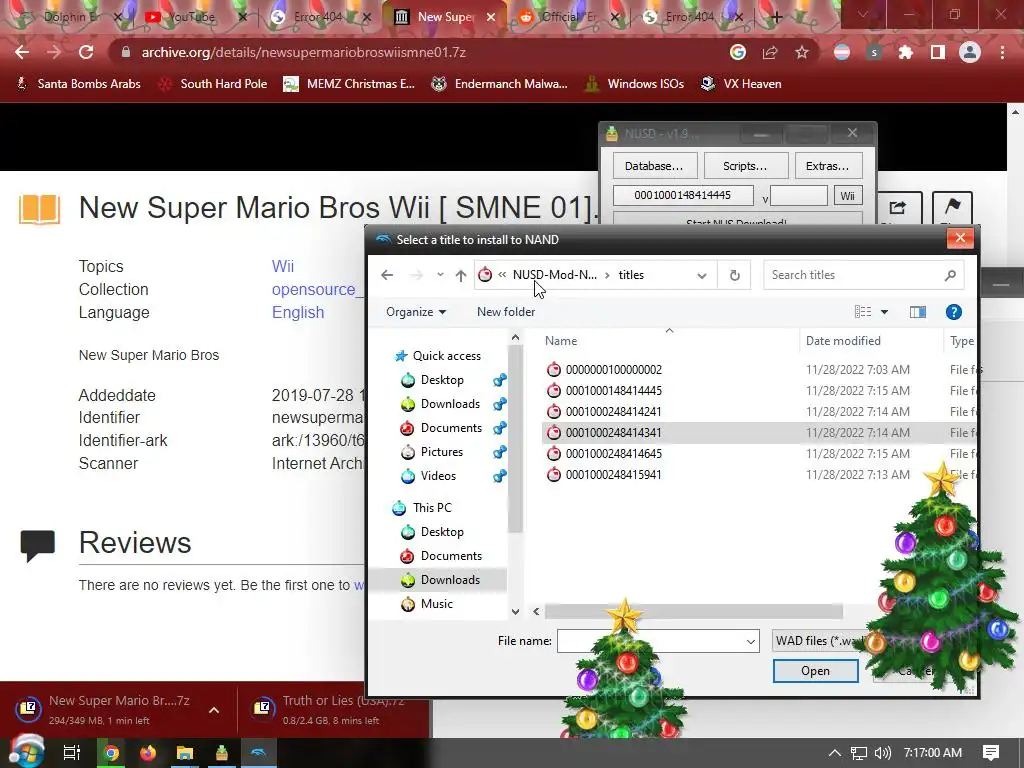
Task: Select This PC in sidebar
Action: pyautogui.click(x=432, y=508)
